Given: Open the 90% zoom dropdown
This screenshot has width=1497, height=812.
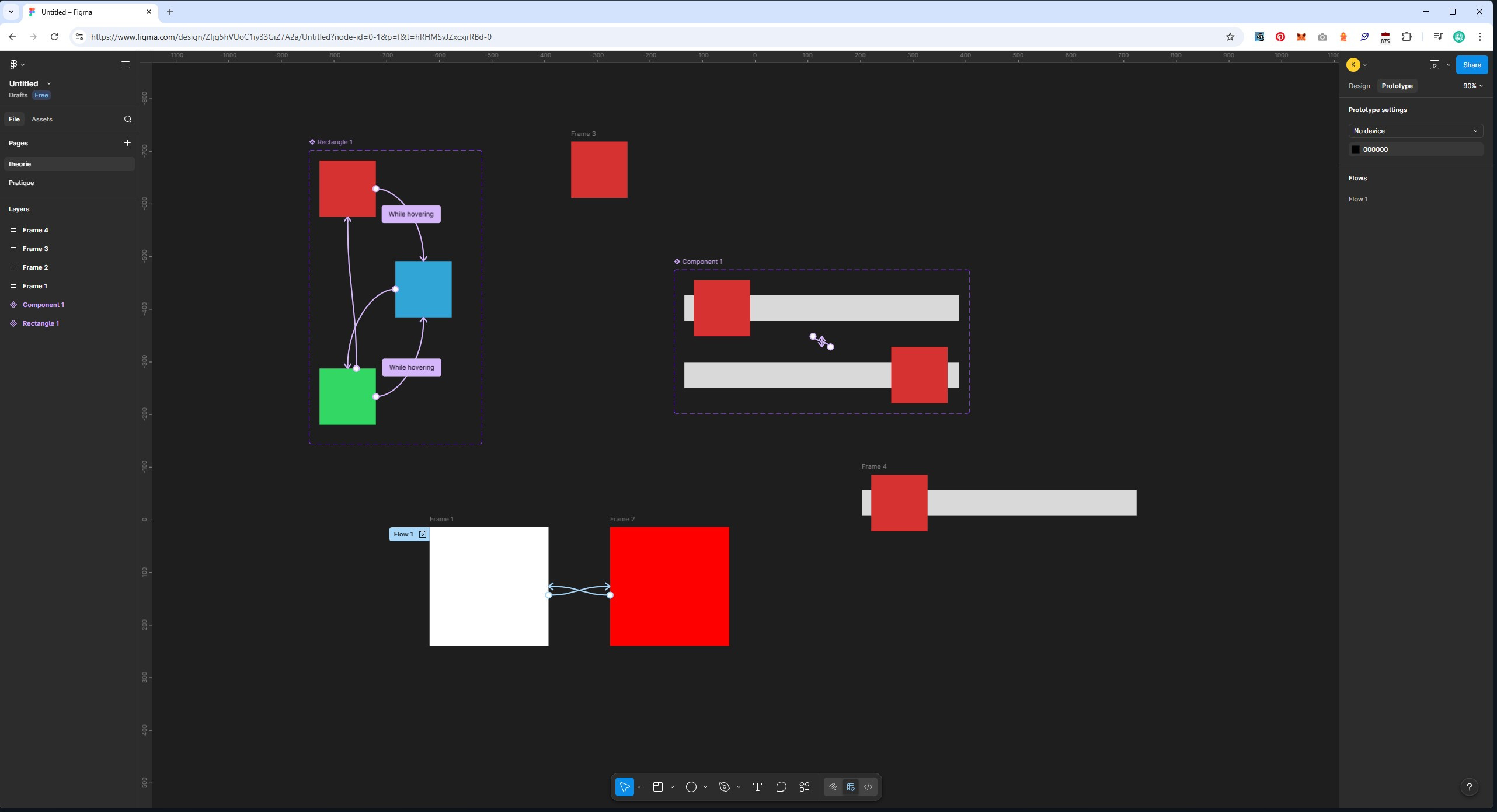Looking at the screenshot, I should click(1473, 86).
